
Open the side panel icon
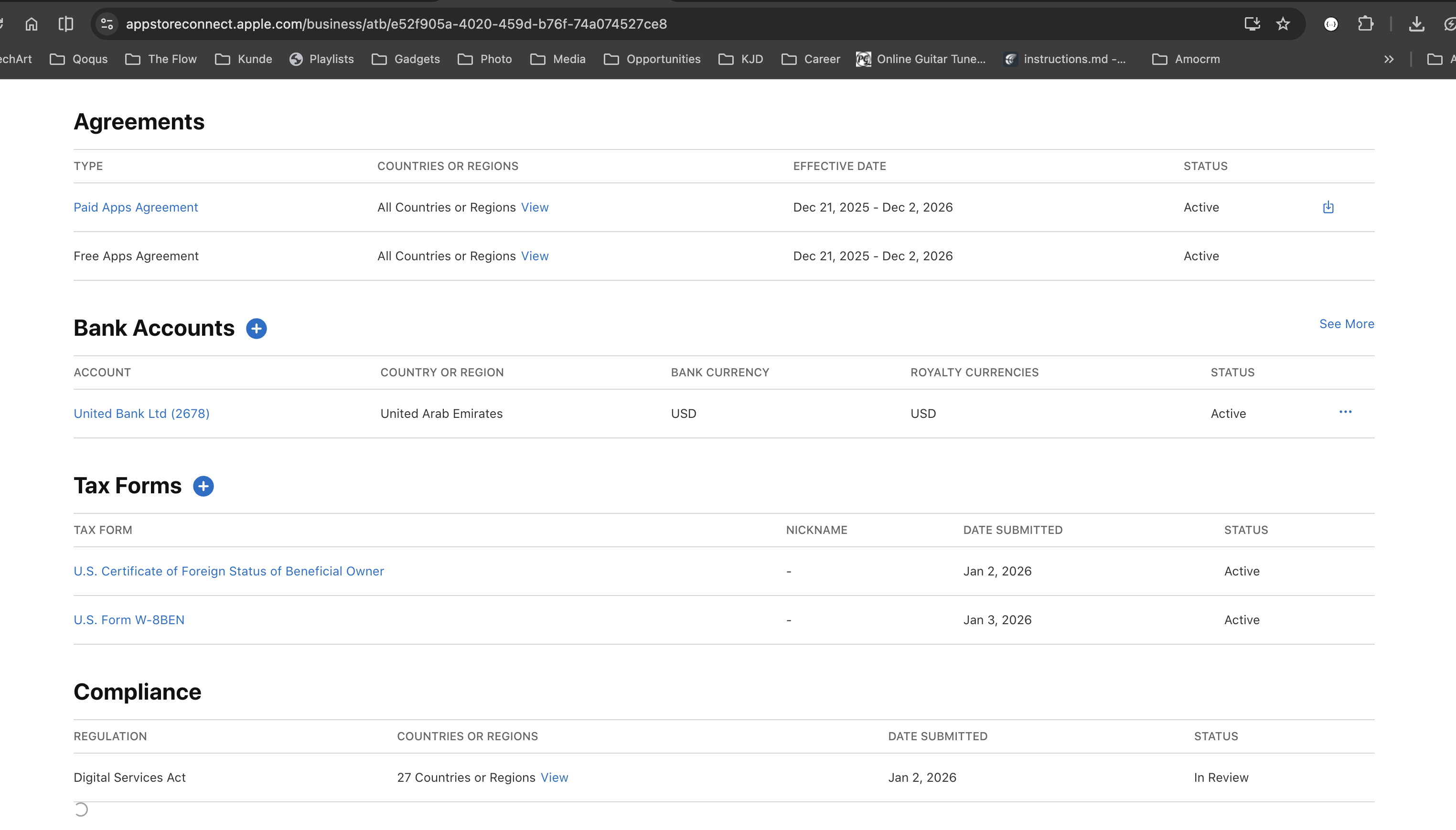point(65,24)
